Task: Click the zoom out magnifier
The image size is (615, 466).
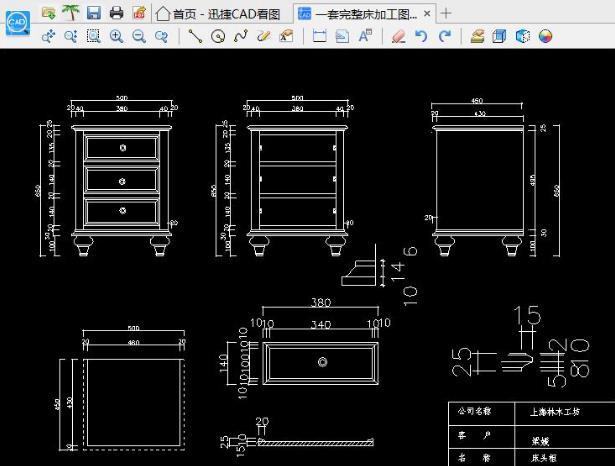Action: 139,36
